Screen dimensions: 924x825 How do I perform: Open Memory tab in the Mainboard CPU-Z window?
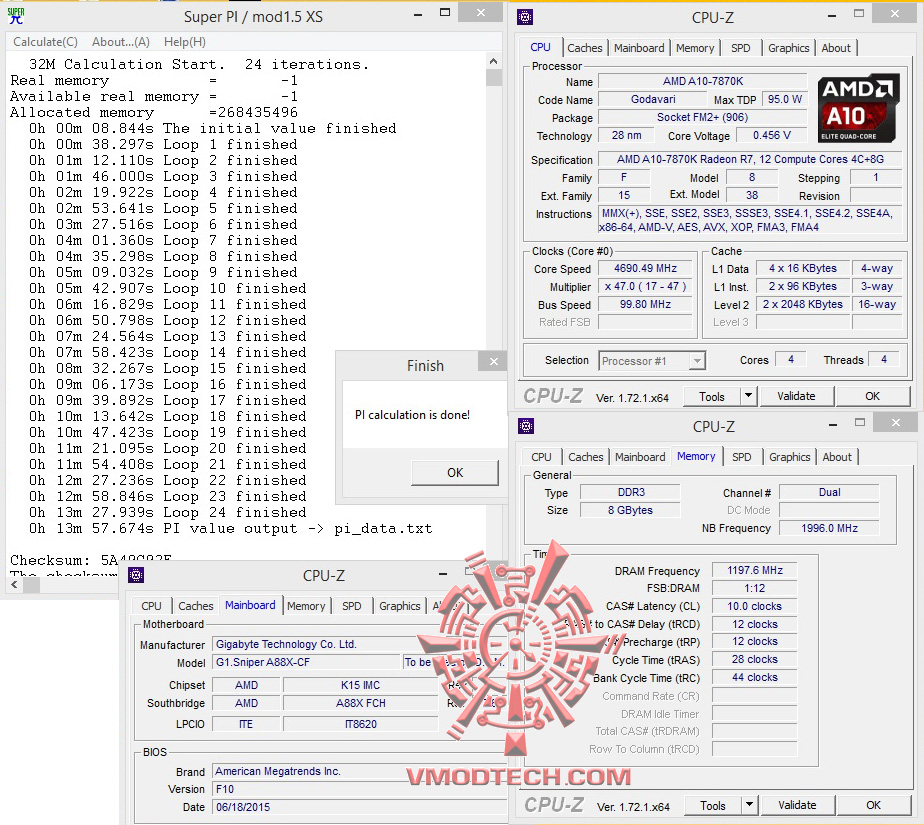tap(306, 606)
